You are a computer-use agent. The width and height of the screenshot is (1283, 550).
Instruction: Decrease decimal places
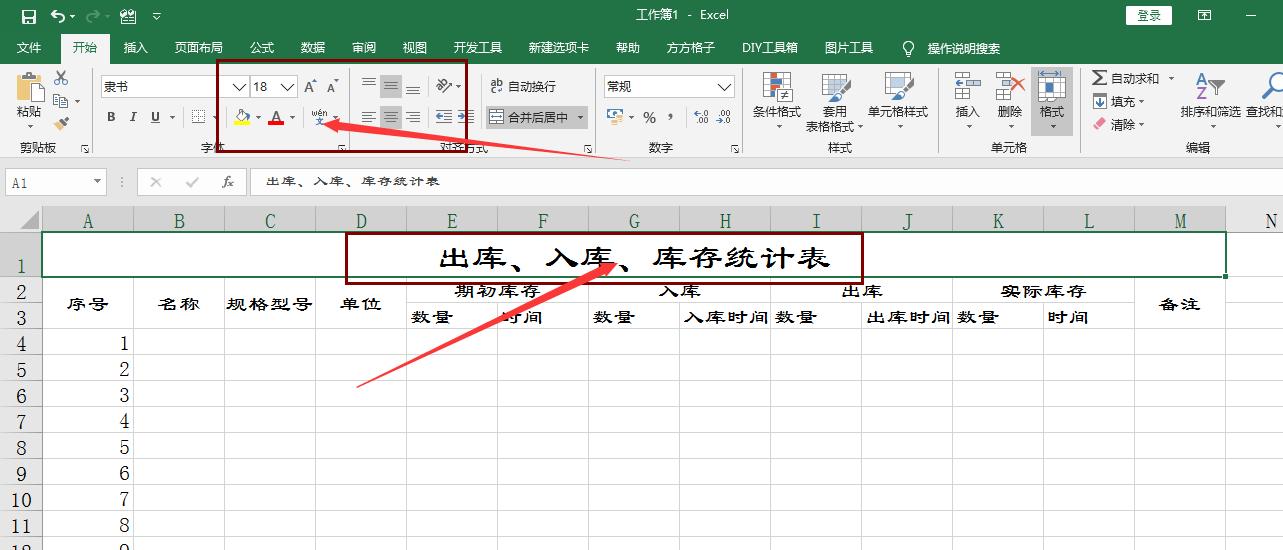click(724, 117)
